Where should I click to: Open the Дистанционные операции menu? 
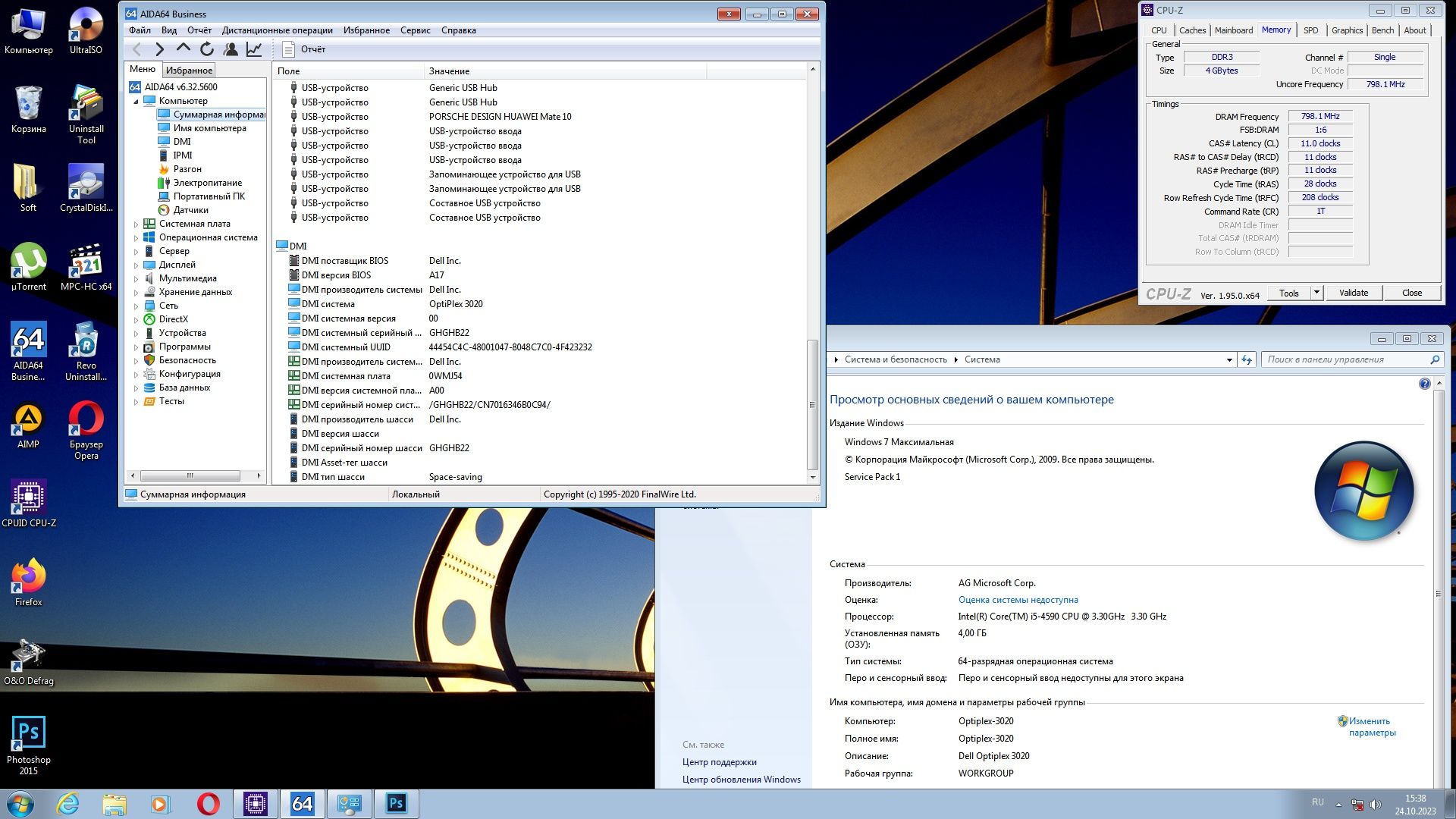pyautogui.click(x=277, y=30)
